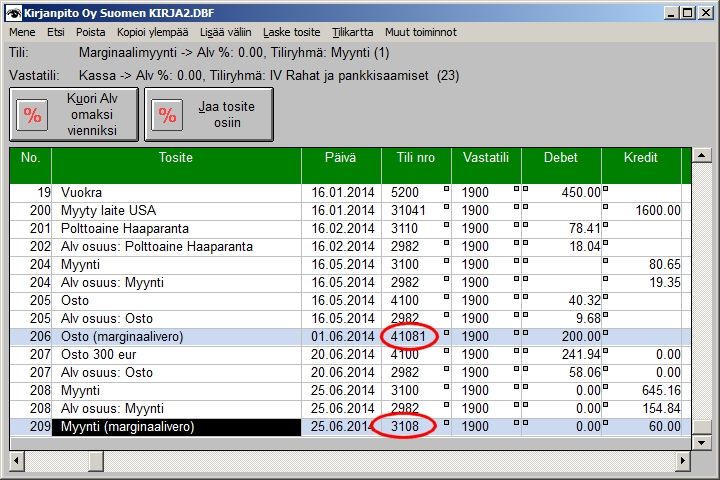Click the vertical scrollbar up arrow
The width and height of the screenshot is (720, 480).
[702, 156]
